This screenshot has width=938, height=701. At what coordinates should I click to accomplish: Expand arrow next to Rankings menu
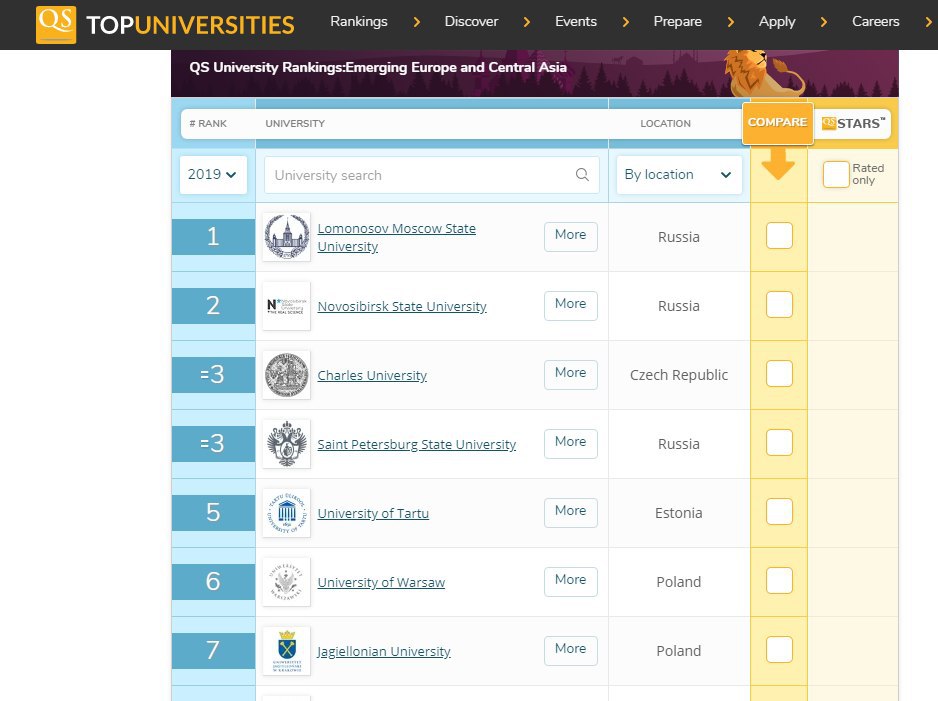417,22
